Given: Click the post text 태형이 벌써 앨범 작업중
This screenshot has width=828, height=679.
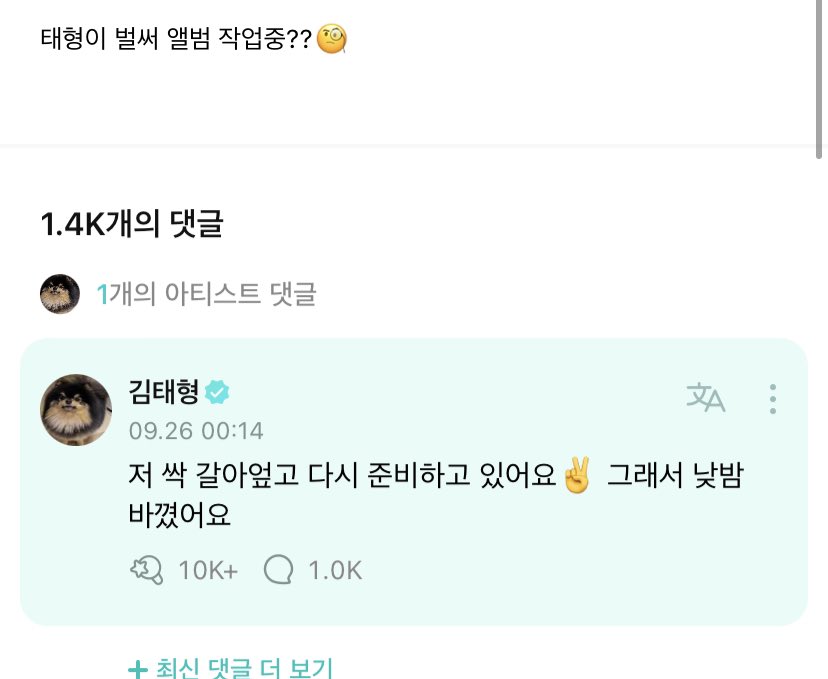Looking at the screenshot, I should point(175,40).
